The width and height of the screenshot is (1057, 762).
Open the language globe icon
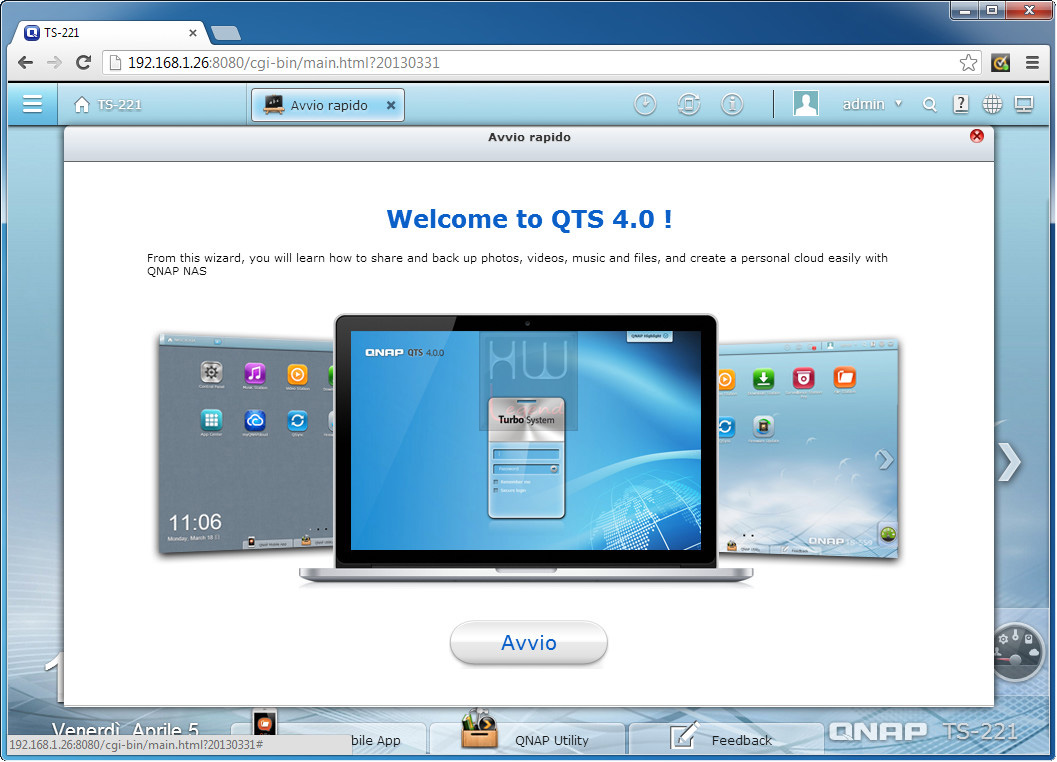click(992, 104)
